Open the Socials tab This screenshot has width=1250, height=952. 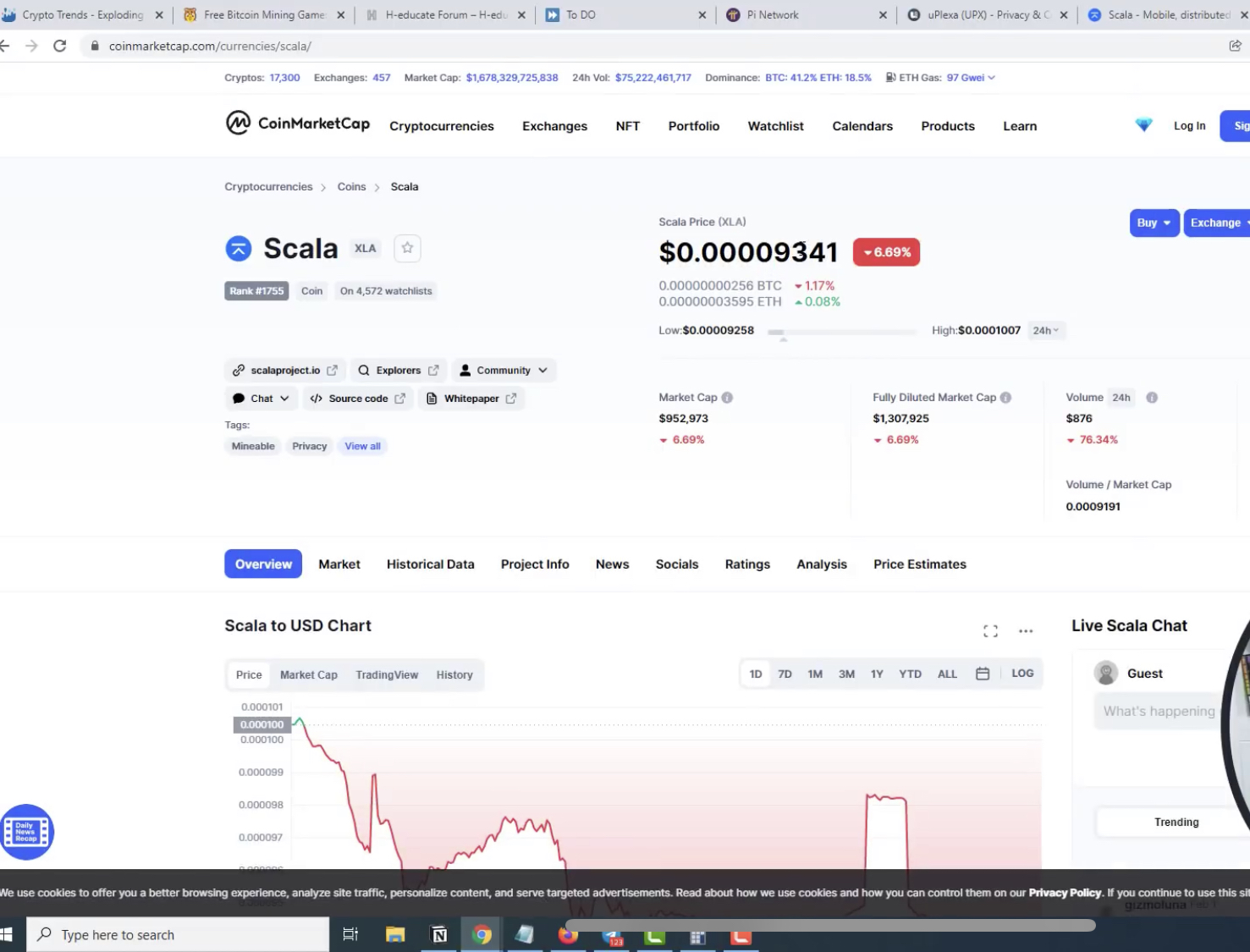click(x=677, y=564)
